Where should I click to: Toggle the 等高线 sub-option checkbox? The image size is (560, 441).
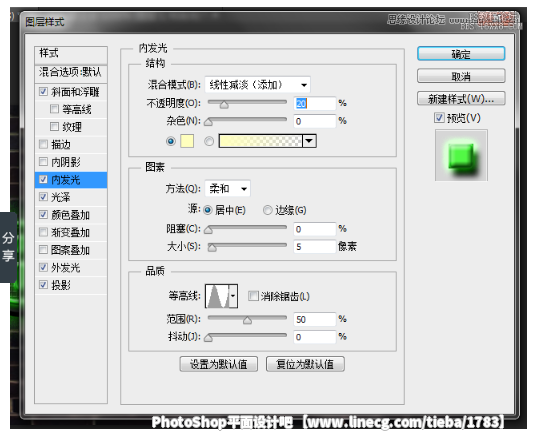54,109
